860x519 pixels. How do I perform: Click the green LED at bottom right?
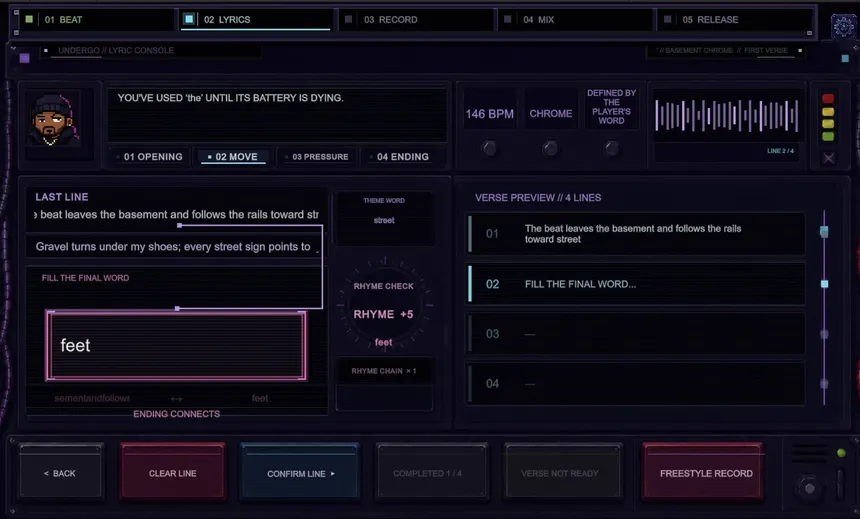(x=841, y=453)
